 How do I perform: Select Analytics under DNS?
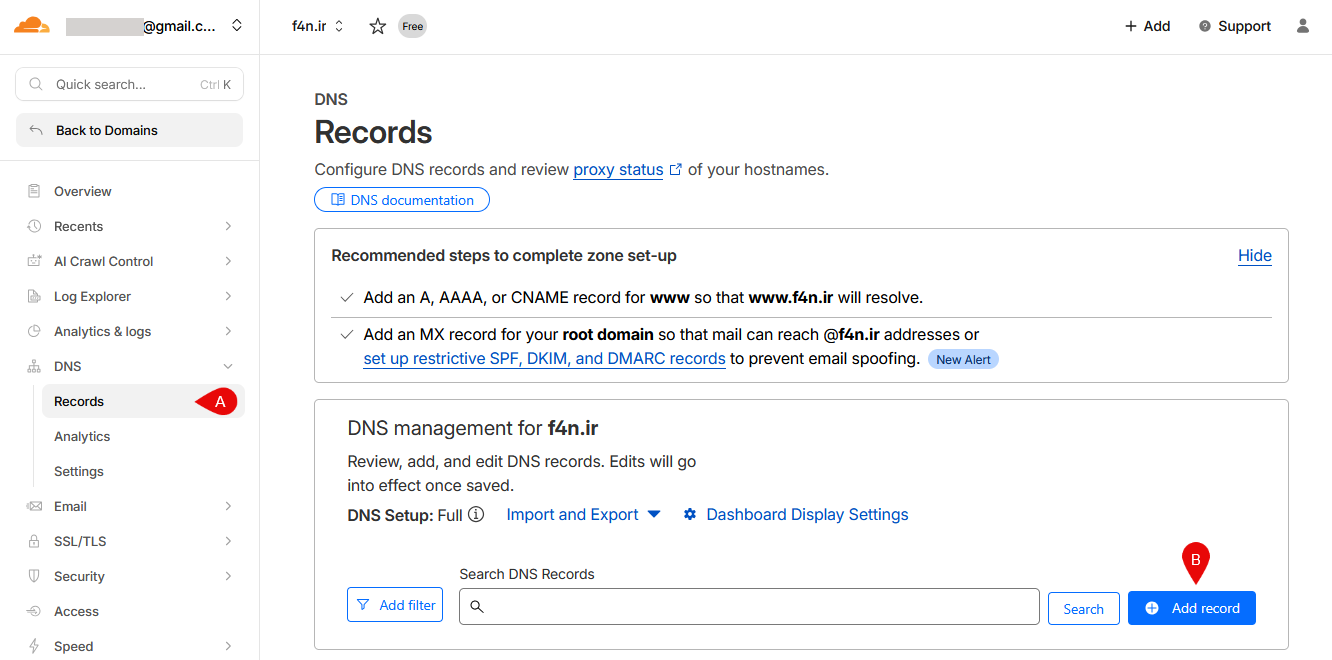tap(82, 436)
